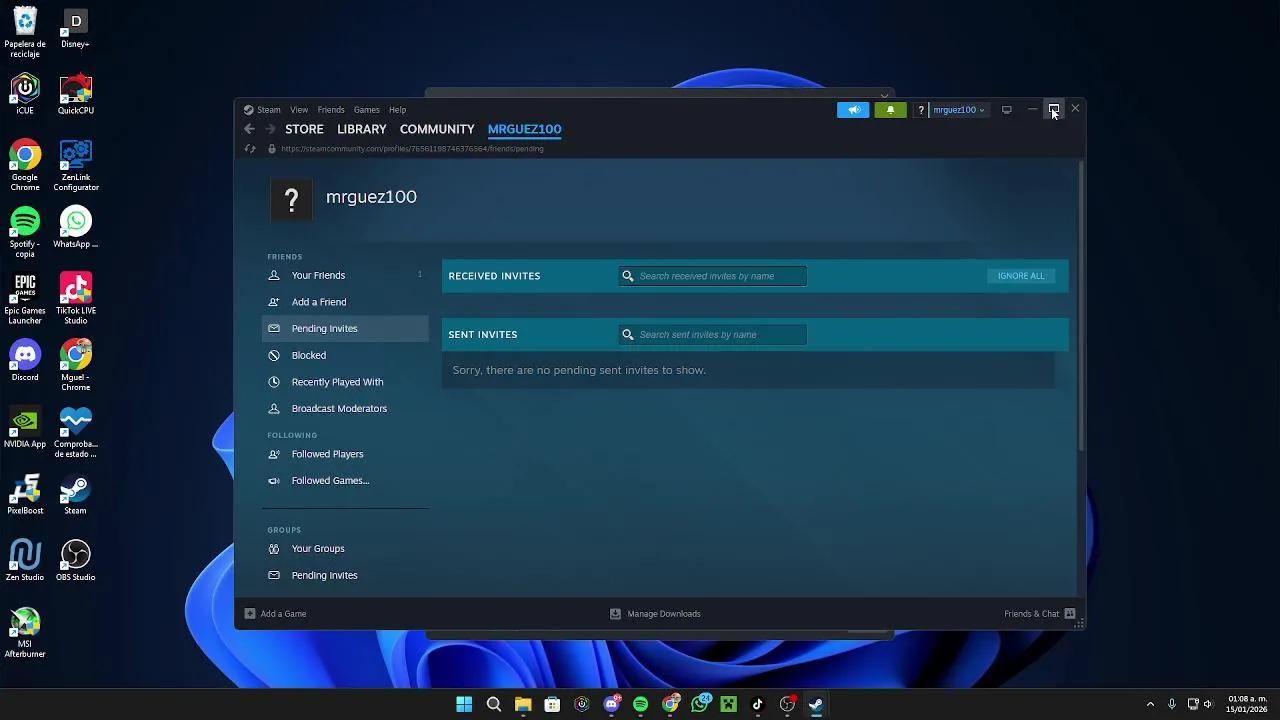Open Zen Studio desktop shortcut
Image resolution: width=1280 pixels, height=720 pixels.
coord(25,561)
